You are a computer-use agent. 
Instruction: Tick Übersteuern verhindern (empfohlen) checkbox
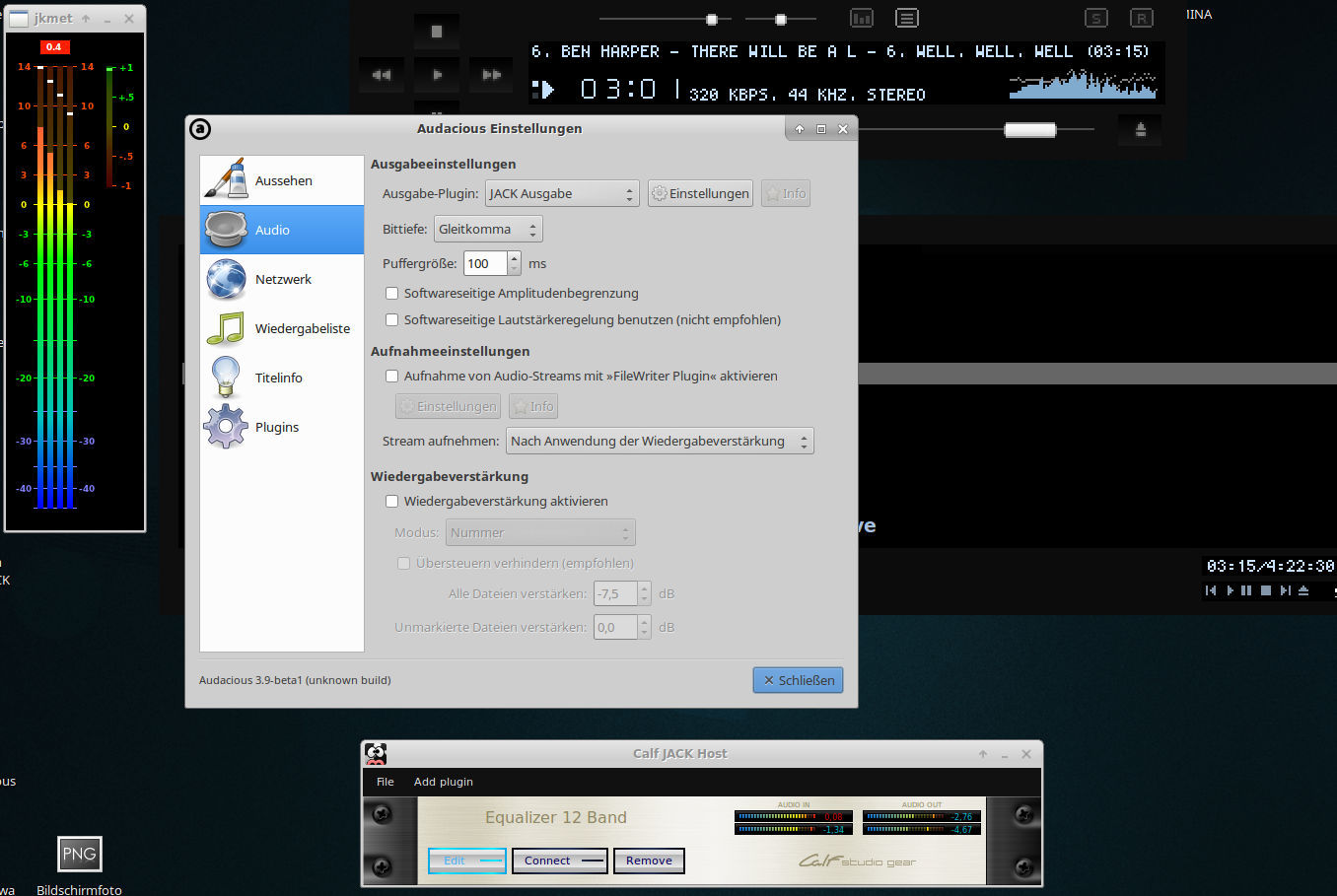pos(403,564)
